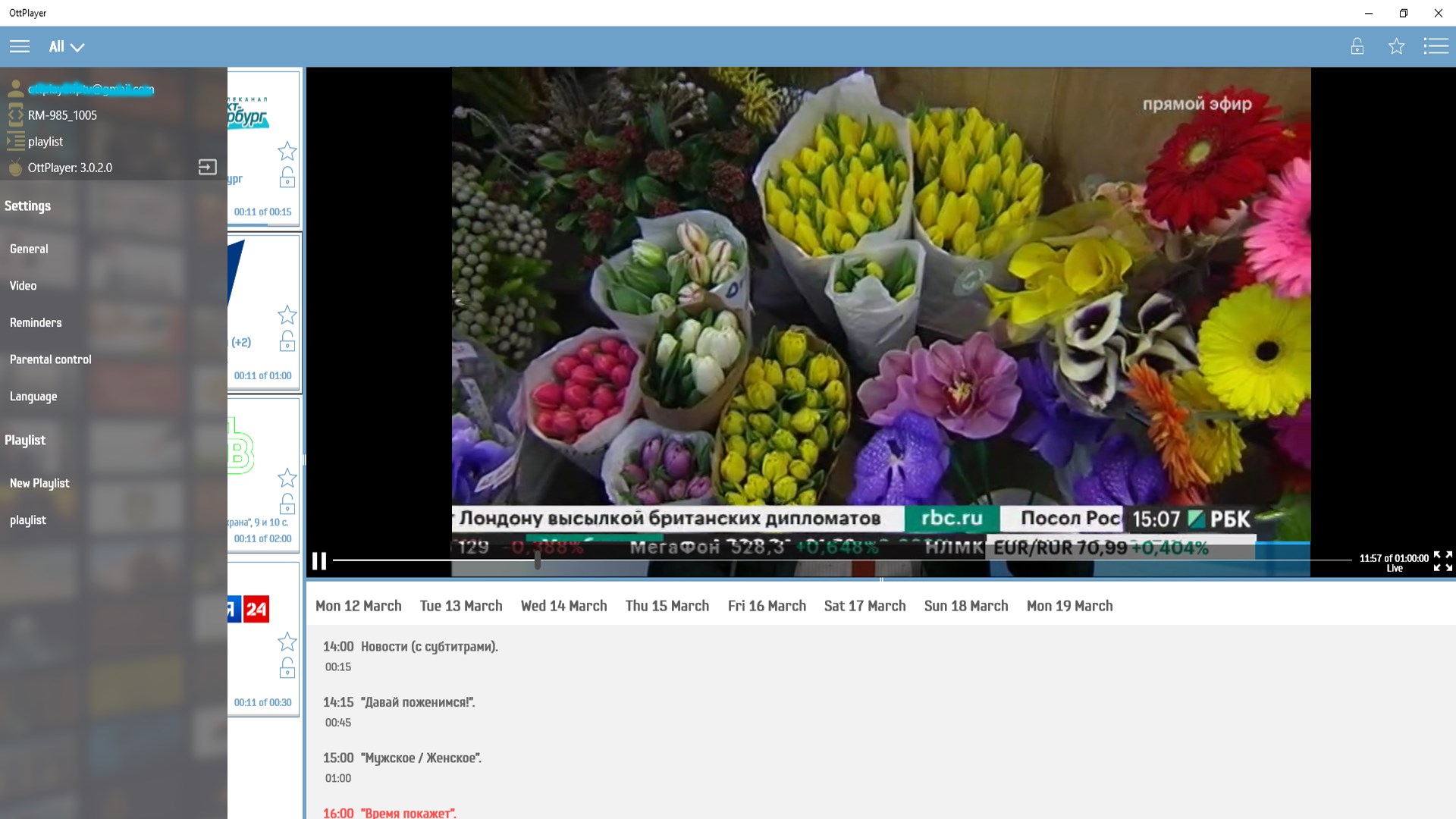Click New Playlist in the sidebar
Screen dimensions: 1456x819
click(39, 483)
